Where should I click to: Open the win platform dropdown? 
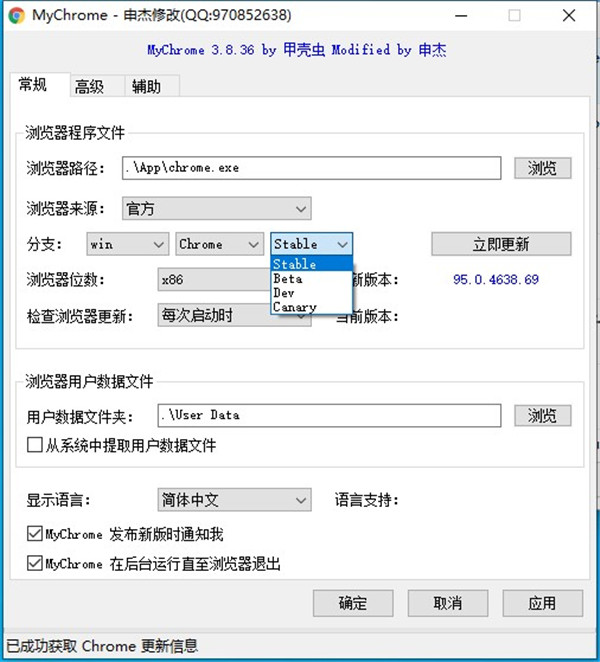click(127, 244)
